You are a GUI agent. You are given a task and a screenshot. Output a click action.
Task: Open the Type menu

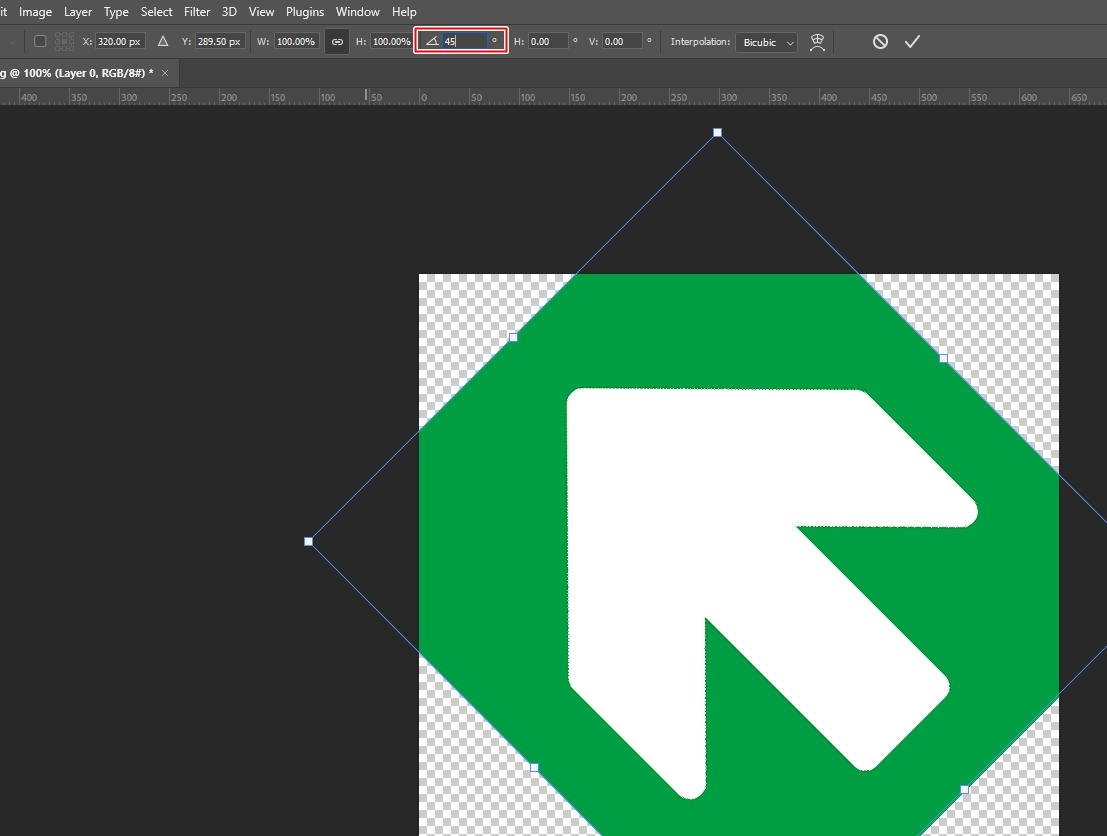[116, 12]
